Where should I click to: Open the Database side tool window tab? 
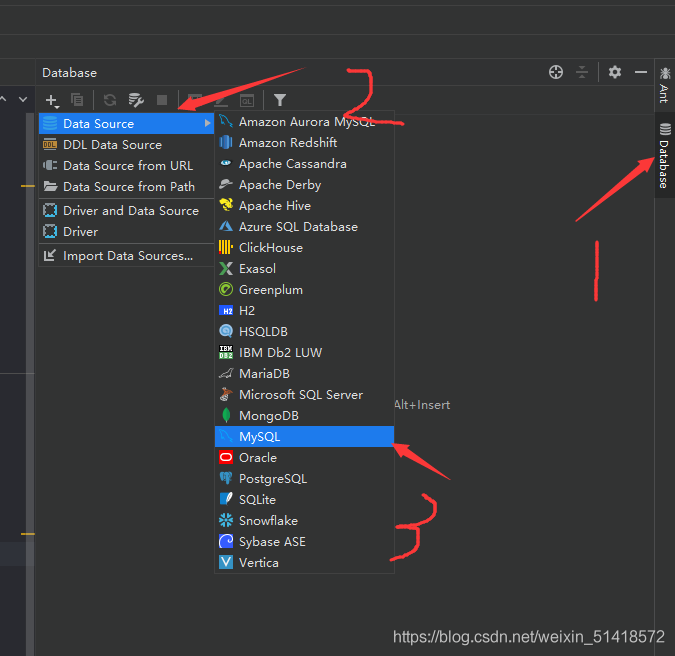coord(664,155)
